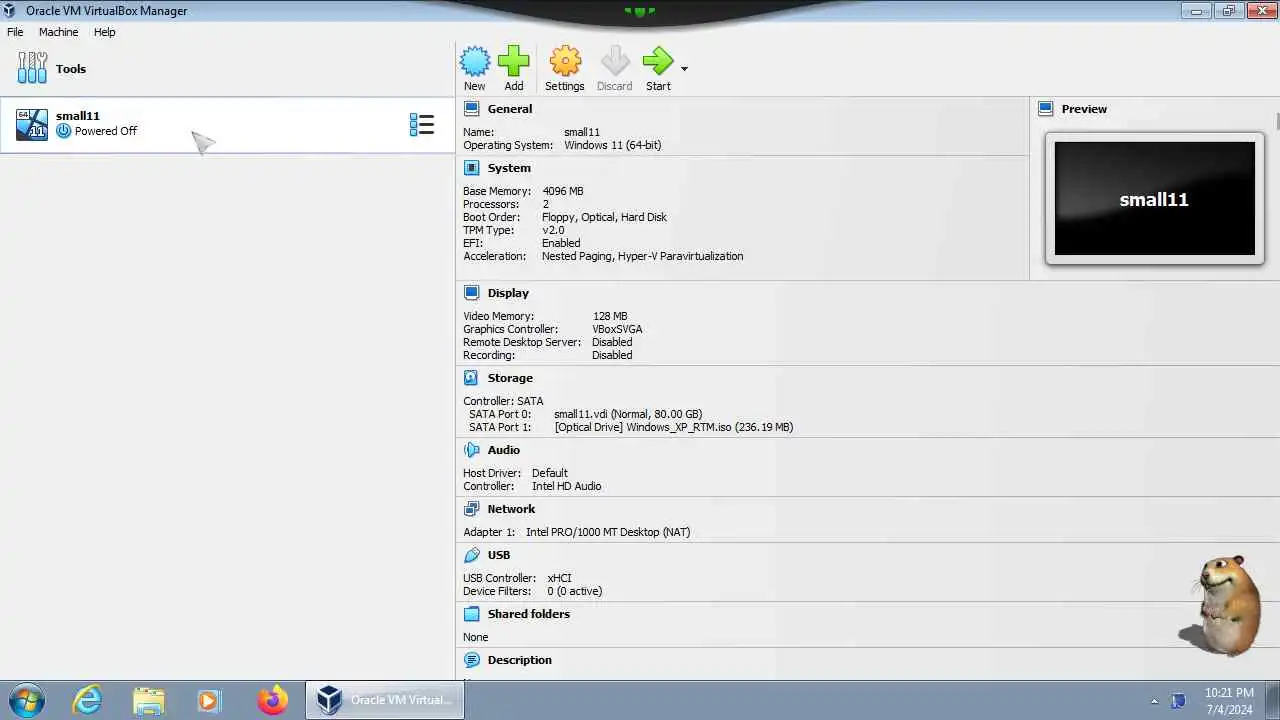The image size is (1280, 720).
Task: Open the Network section heading link
Action: (x=511, y=509)
